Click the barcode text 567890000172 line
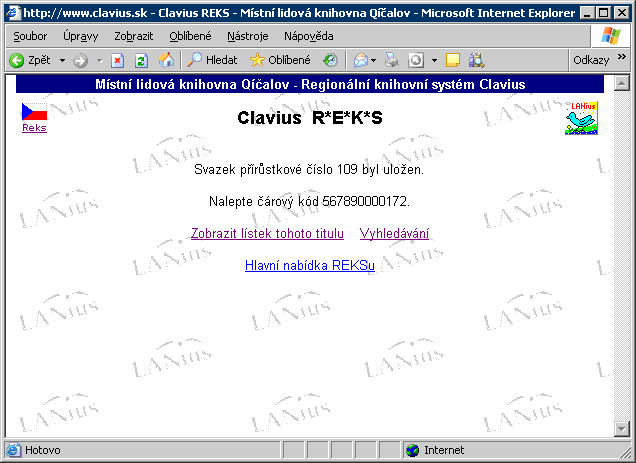Image resolution: width=636 pixels, height=463 pixels. tap(309, 202)
